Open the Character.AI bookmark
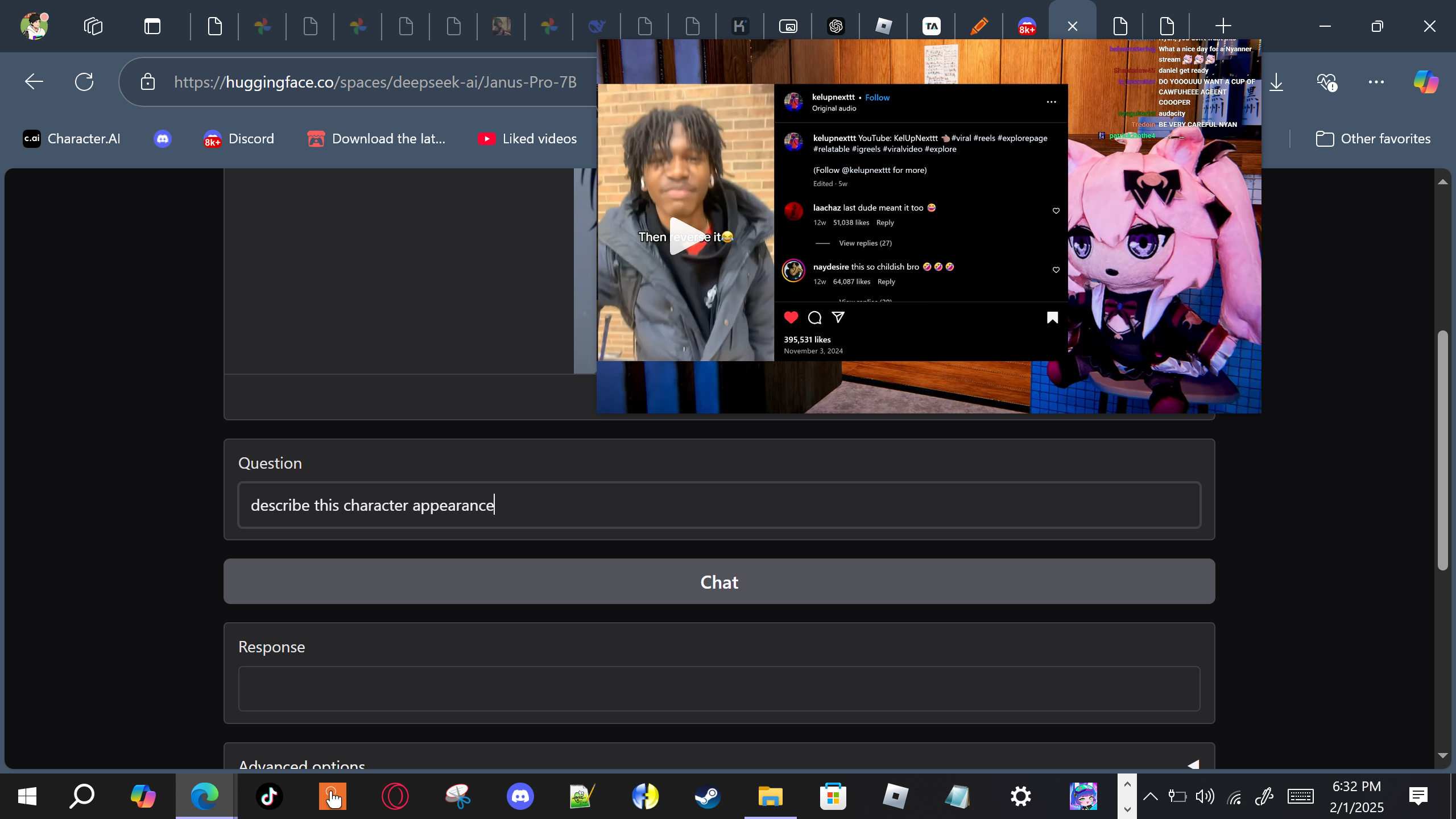 (x=72, y=139)
